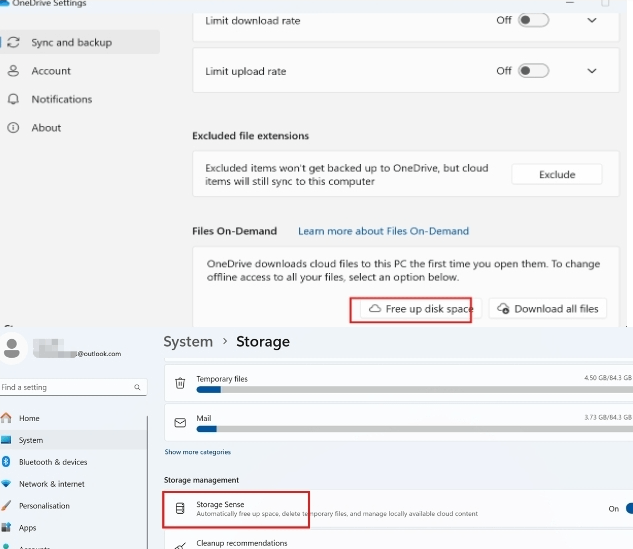Toggle the Limit upload rate switch
The image size is (633, 549).
coord(533,71)
